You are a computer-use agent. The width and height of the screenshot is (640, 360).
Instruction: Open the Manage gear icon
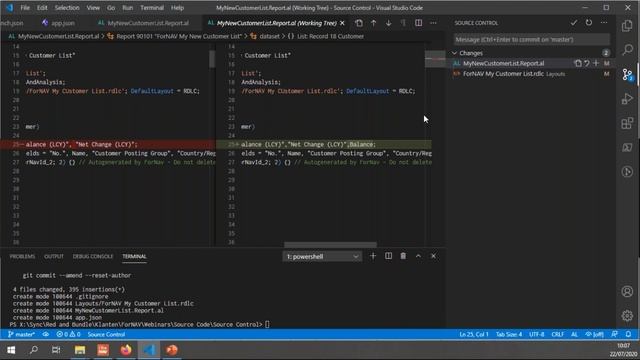pyautogui.click(x=627, y=315)
